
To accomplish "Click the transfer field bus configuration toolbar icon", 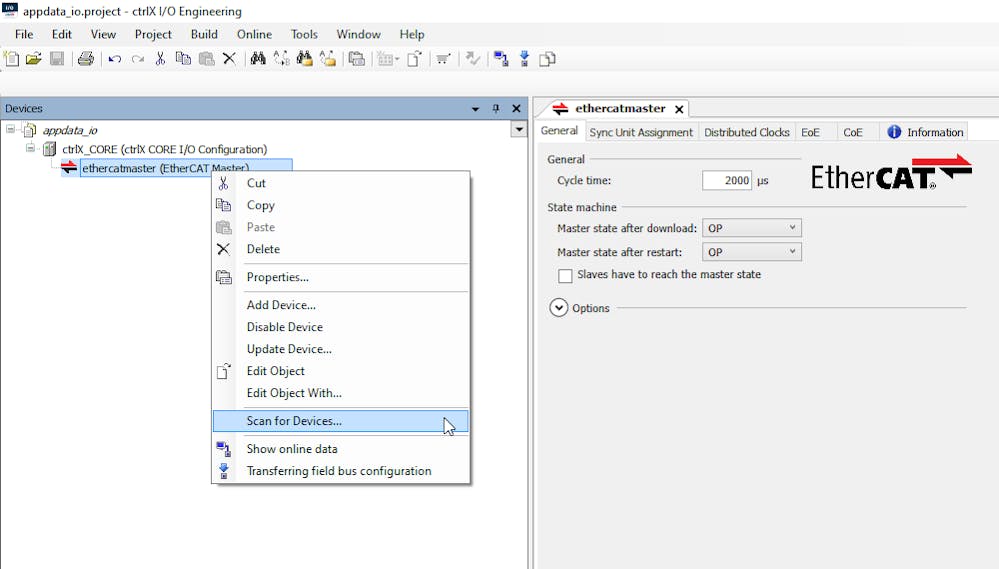I will pos(524,59).
